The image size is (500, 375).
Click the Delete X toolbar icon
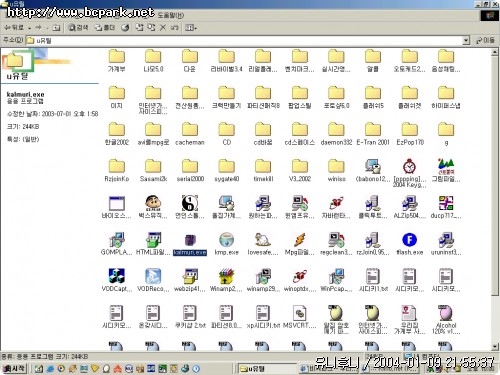tap(163, 28)
